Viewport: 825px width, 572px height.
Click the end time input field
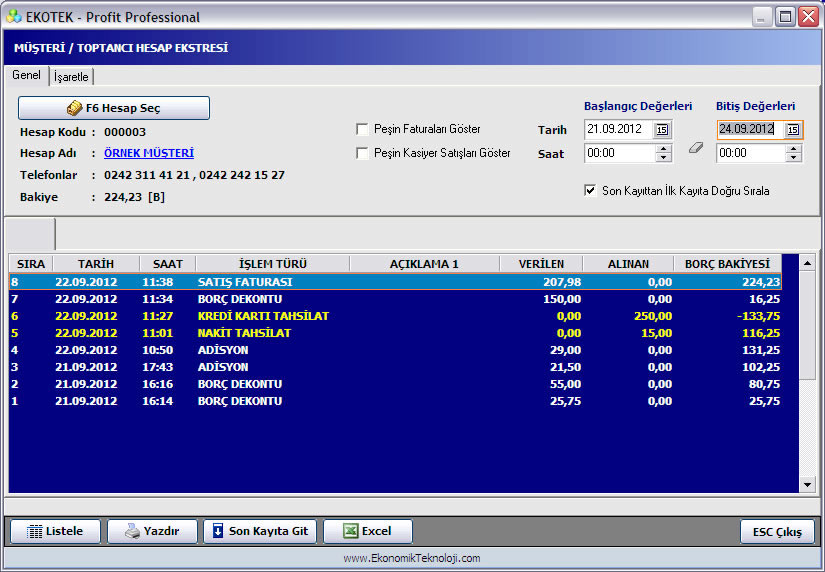(751, 153)
